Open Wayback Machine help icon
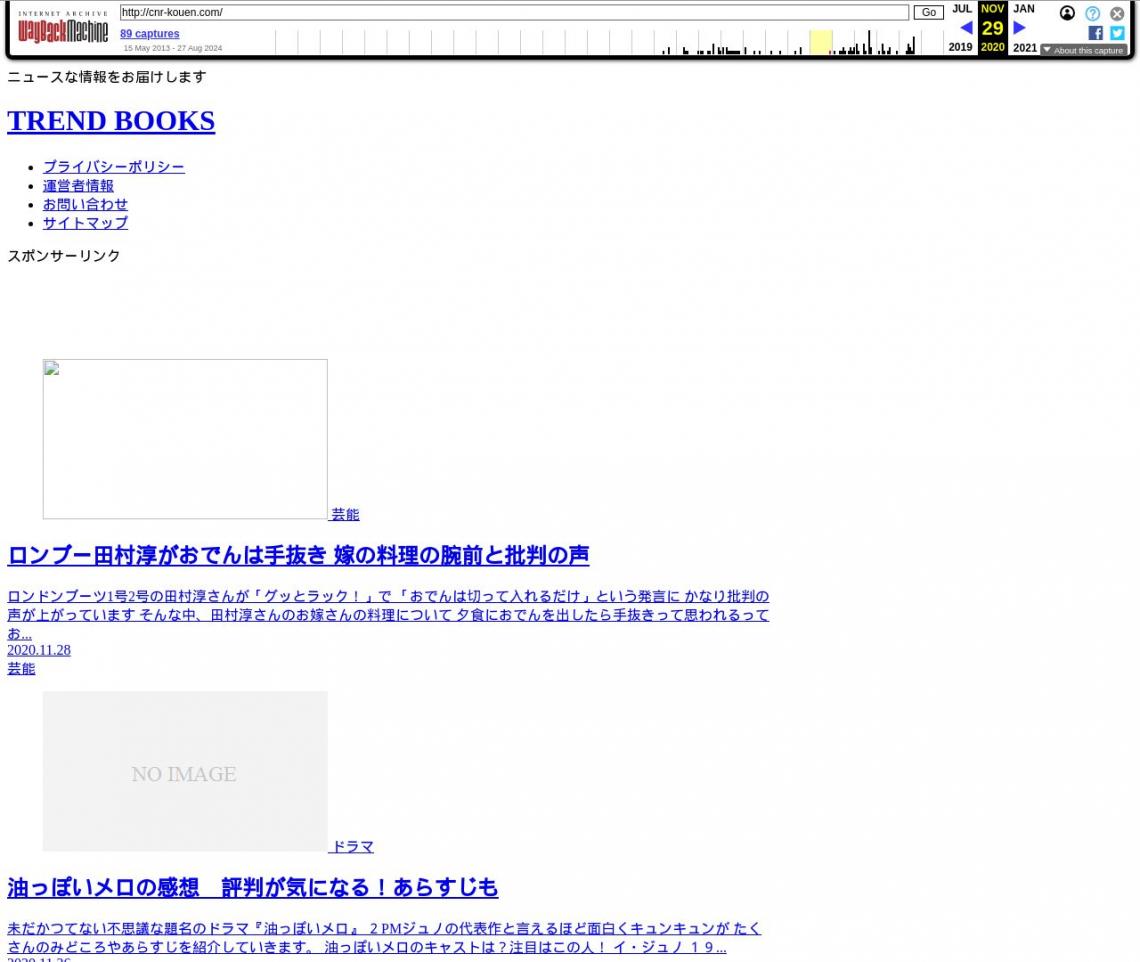 point(1092,13)
